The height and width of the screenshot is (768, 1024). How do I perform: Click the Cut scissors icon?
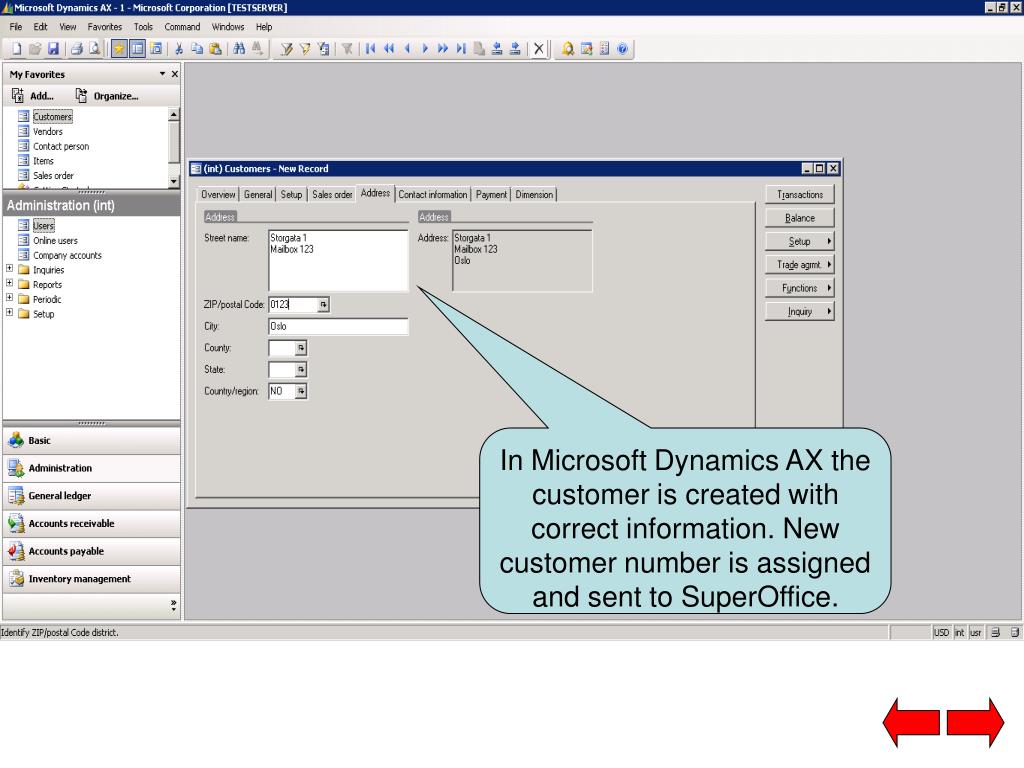click(178, 49)
